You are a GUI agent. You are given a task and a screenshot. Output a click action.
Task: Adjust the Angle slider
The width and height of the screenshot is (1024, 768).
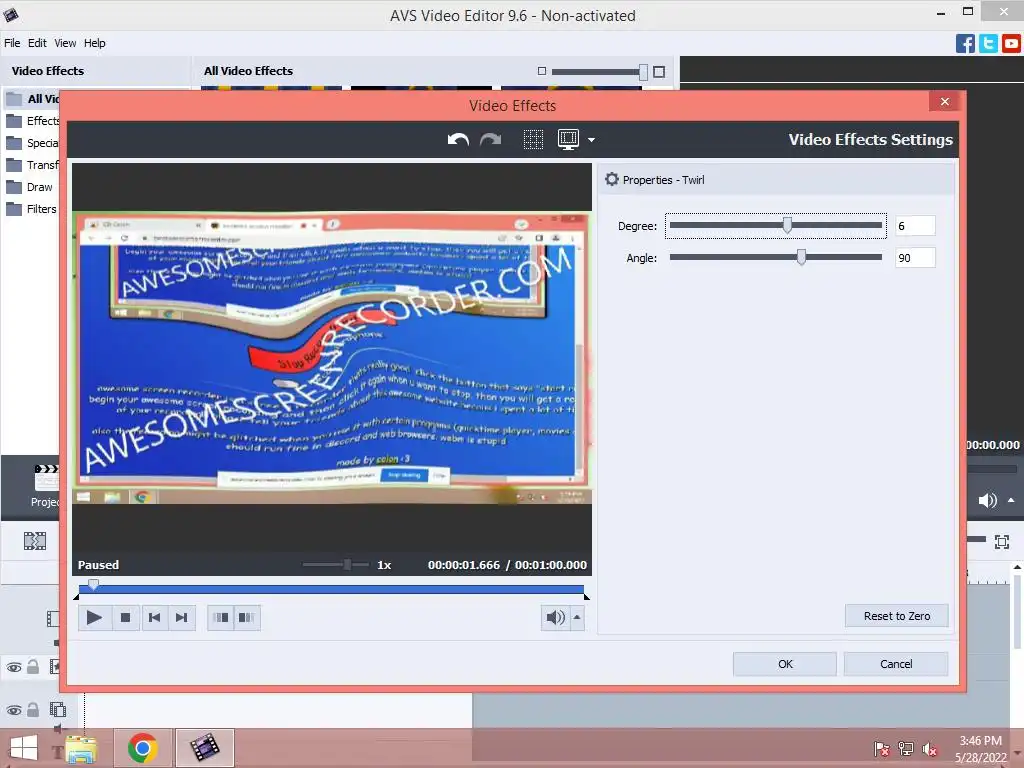click(801, 257)
